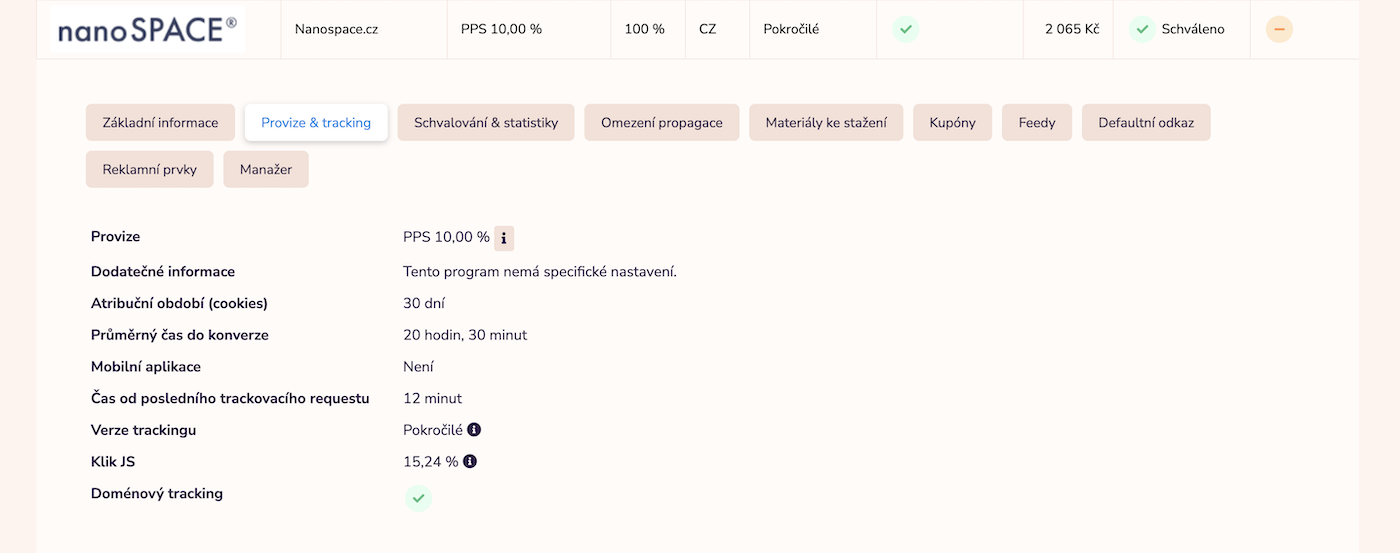This screenshot has width=1400, height=553.
Task: Click the green checkmark in the program row
Action: tap(905, 29)
